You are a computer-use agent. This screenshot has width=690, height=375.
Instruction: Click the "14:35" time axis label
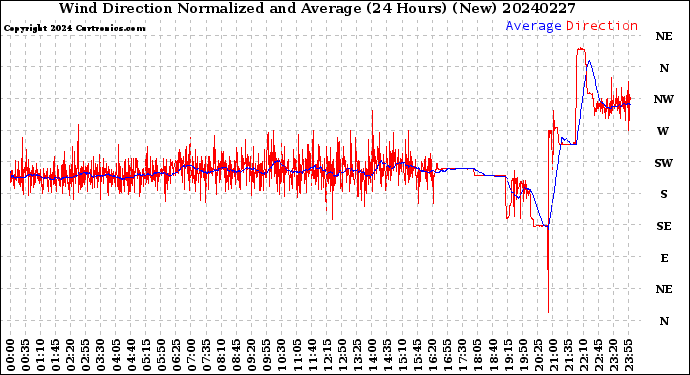coord(388,355)
